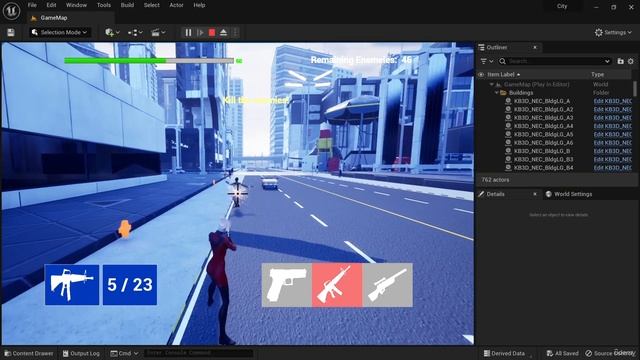Image resolution: width=640 pixels, height=360 pixels.
Task: Select actor KB3D_NEC_BldgLG_A4
Action: pos(543,126)
